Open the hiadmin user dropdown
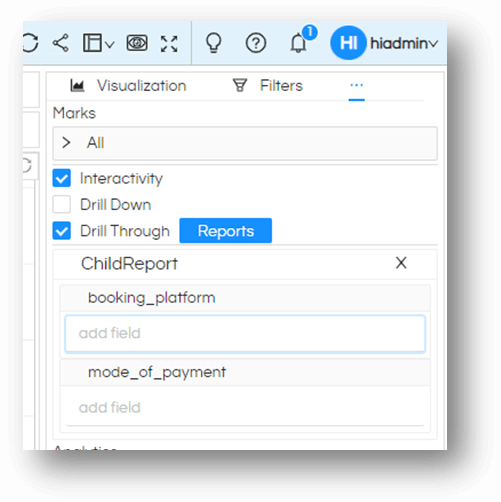 [x=404, y=43]
